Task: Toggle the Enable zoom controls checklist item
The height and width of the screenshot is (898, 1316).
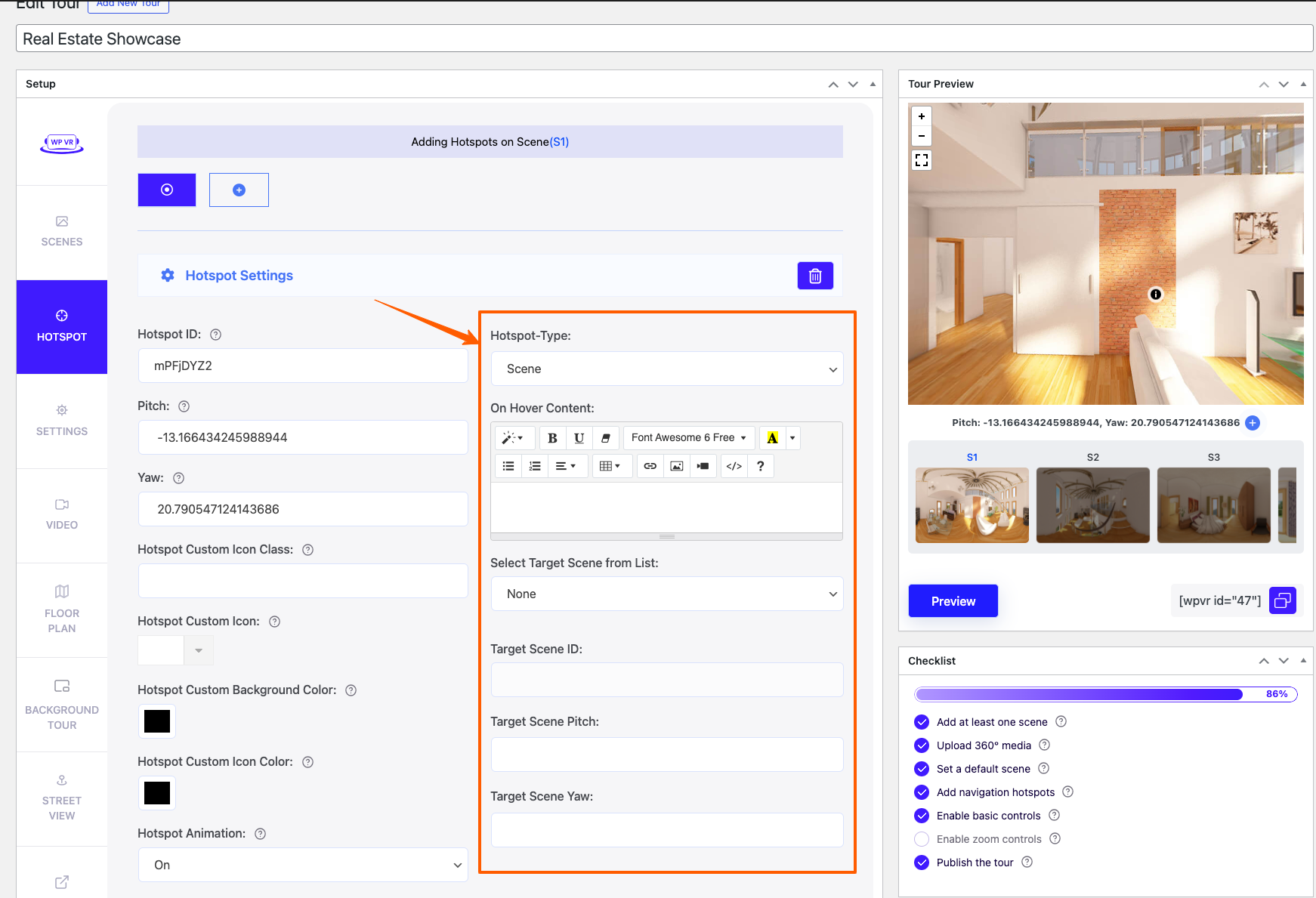Action: click(x=922, y=839)
